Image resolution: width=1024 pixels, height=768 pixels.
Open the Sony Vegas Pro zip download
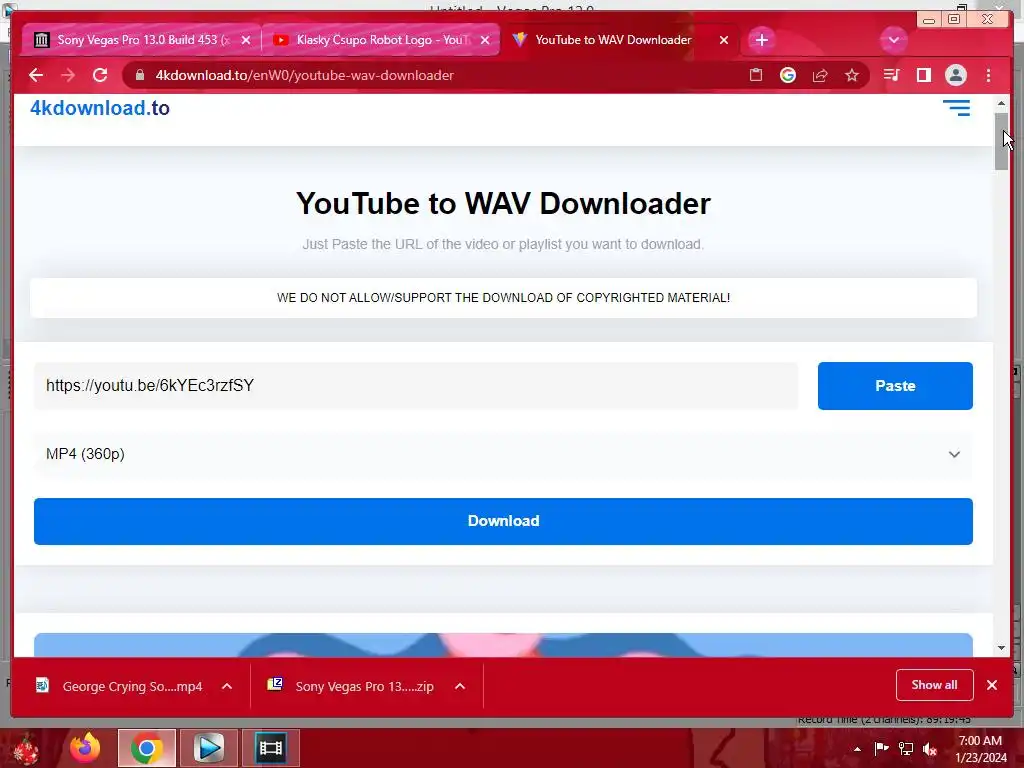(x=351, y=686)
